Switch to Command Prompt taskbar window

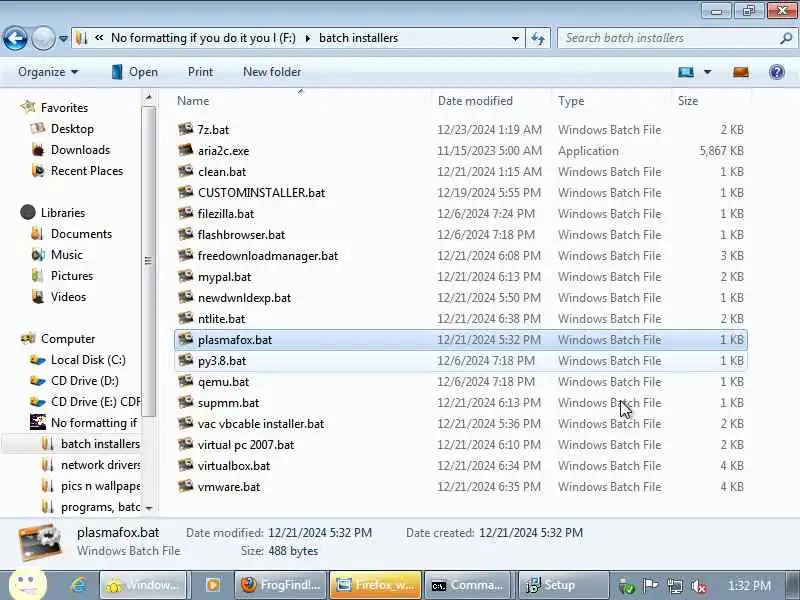[x=469, y=585]
